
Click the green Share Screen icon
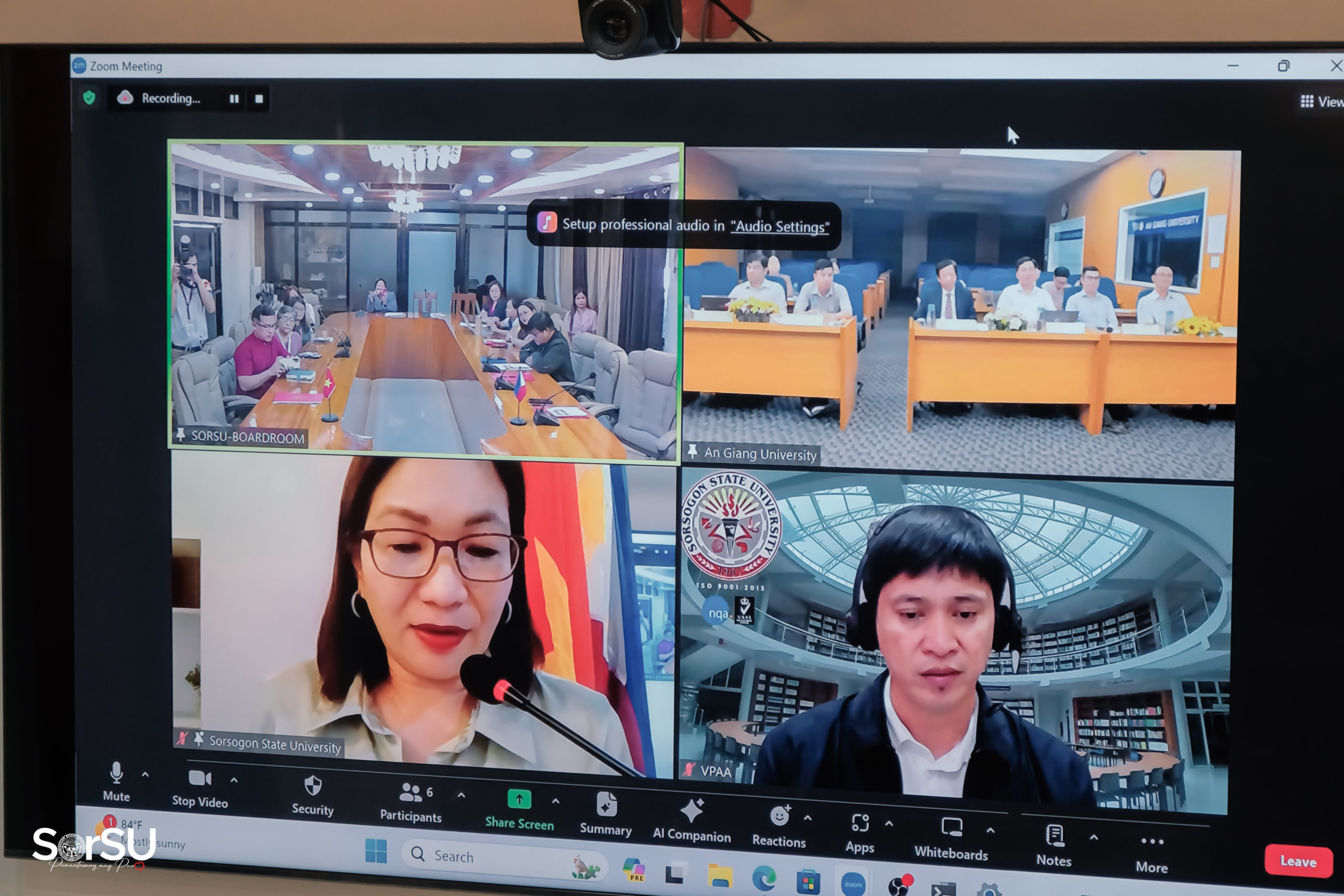coord(519,799)
